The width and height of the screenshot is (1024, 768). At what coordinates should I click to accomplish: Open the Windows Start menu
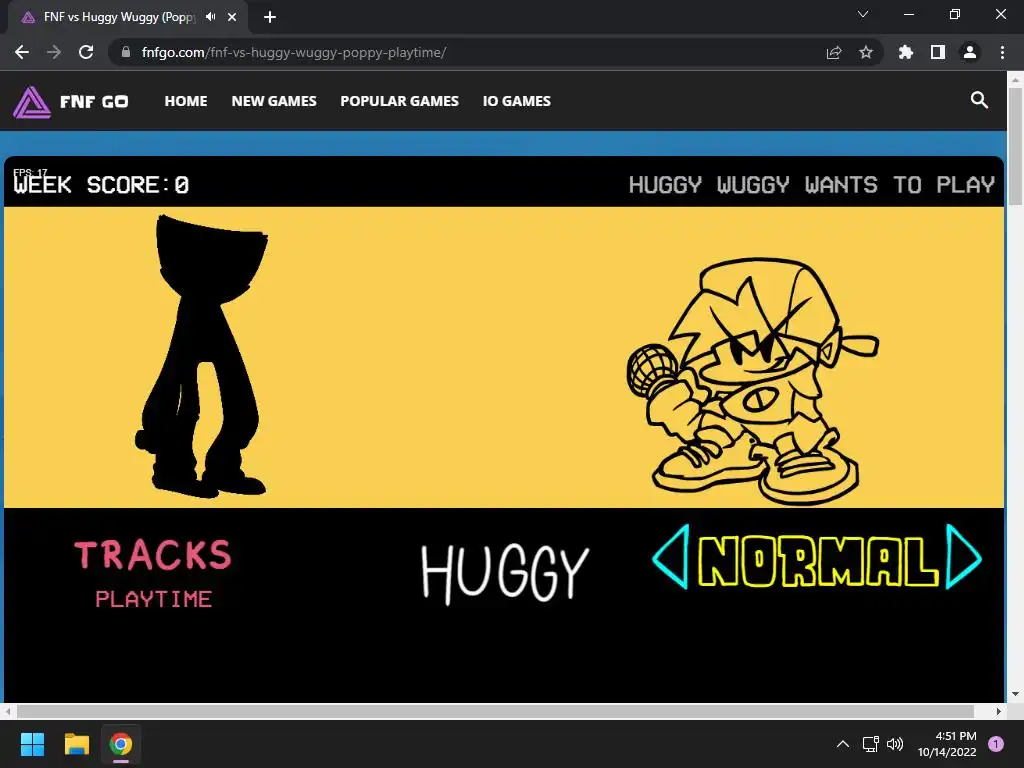(32, 744)
